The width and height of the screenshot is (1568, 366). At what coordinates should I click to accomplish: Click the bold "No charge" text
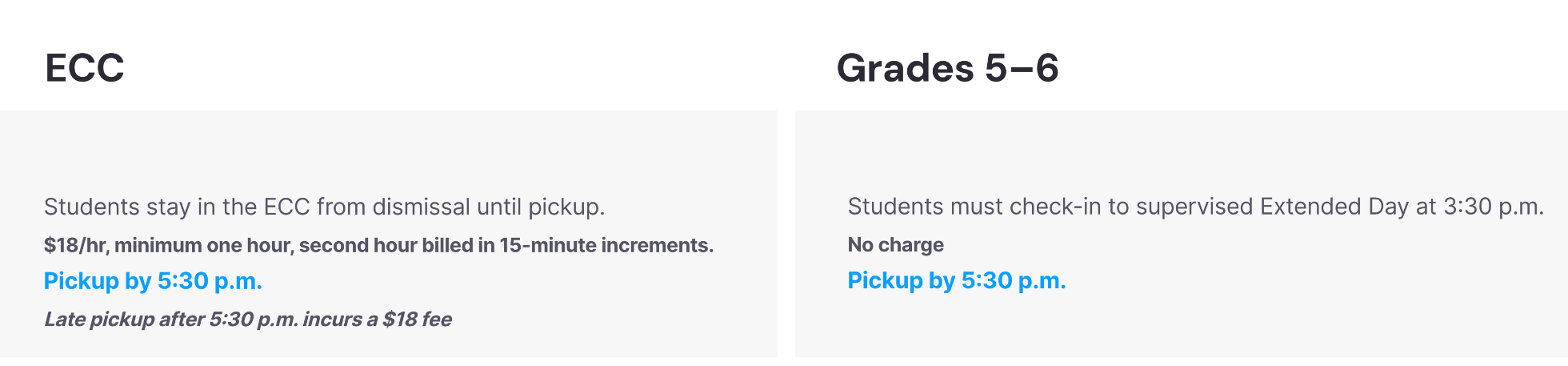pyautogui.click(x=895, y=245)
